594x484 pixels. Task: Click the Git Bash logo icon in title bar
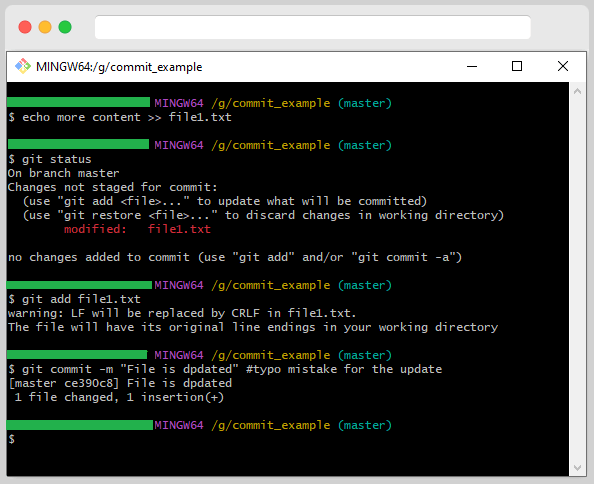tap(23, 66)
